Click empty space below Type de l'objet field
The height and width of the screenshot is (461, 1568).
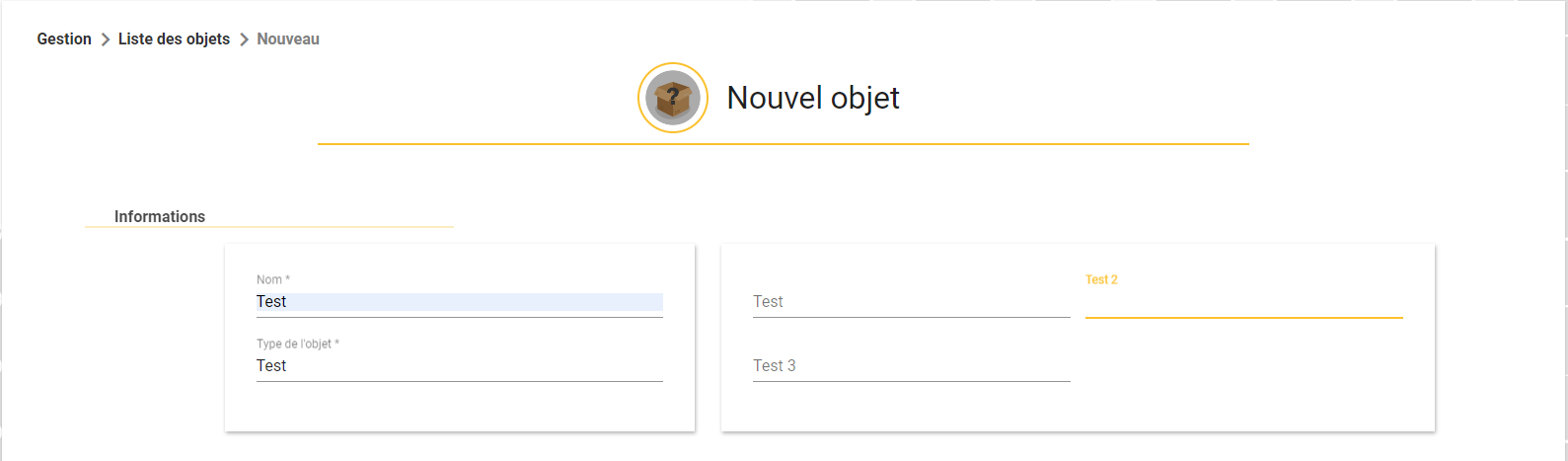(x=460, y=406)
